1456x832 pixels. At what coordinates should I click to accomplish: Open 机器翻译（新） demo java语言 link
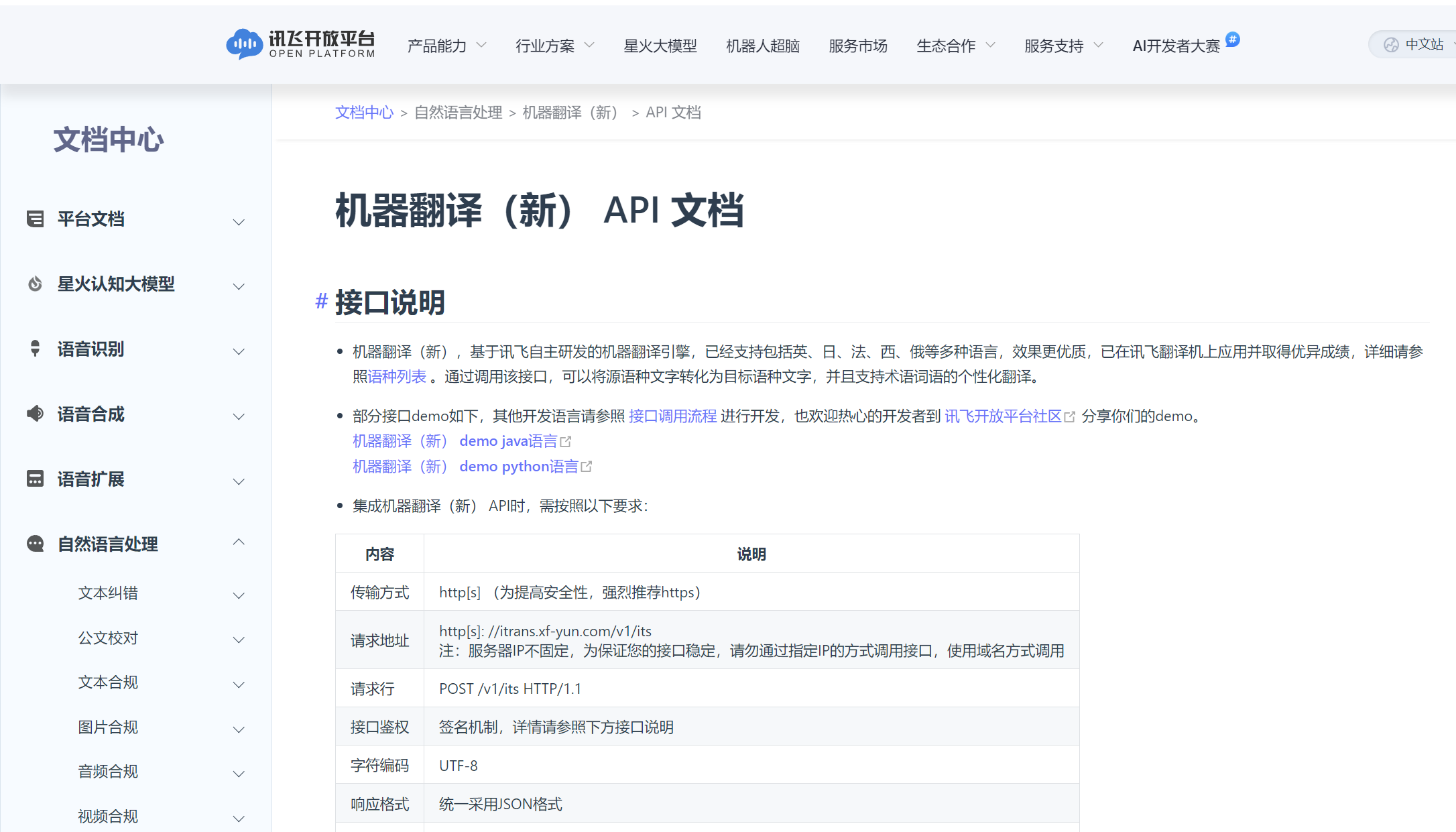click(455, 441)
